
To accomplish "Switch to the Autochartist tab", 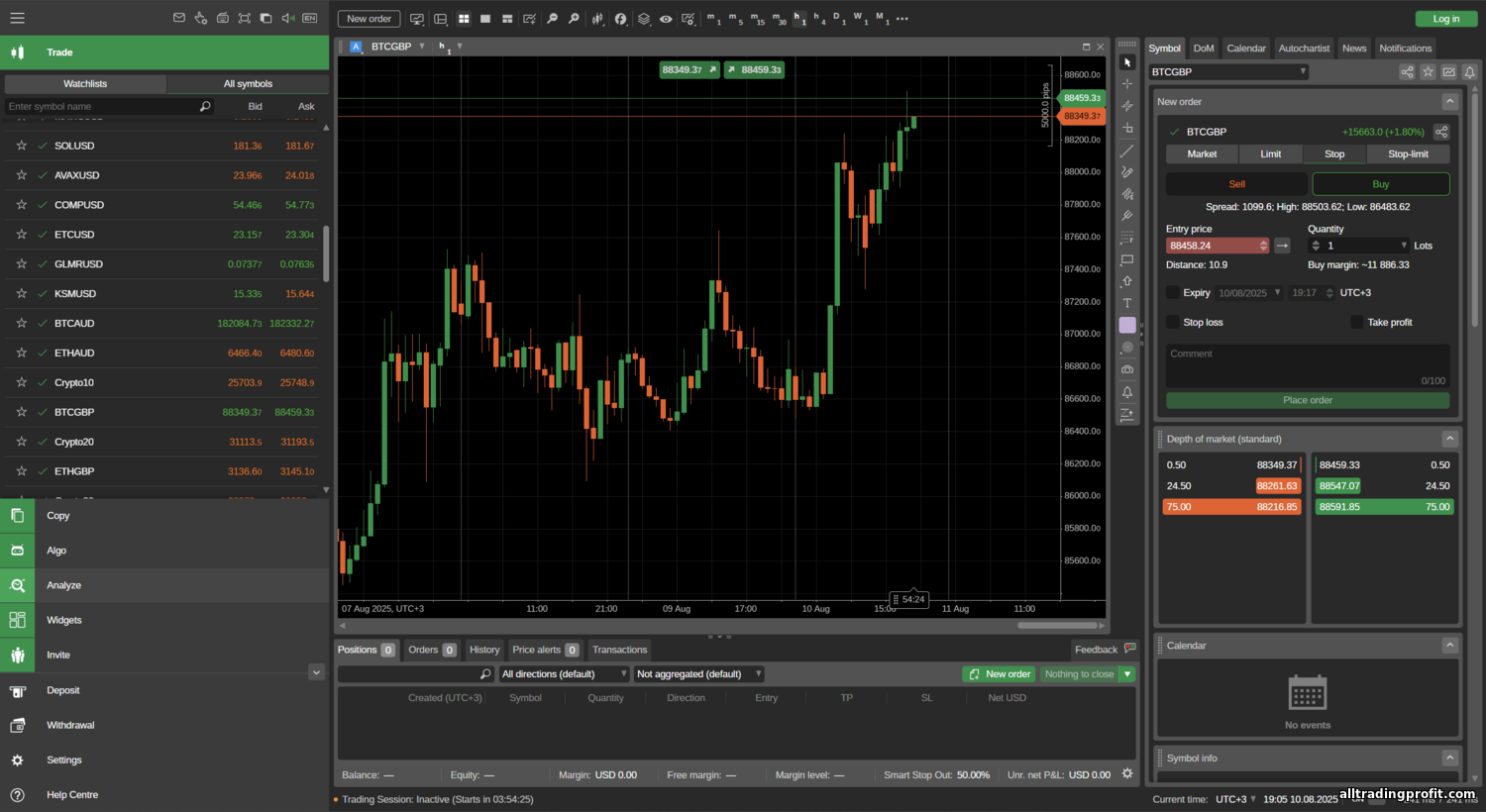I will pyautogui.click(x=1304, y=49).
